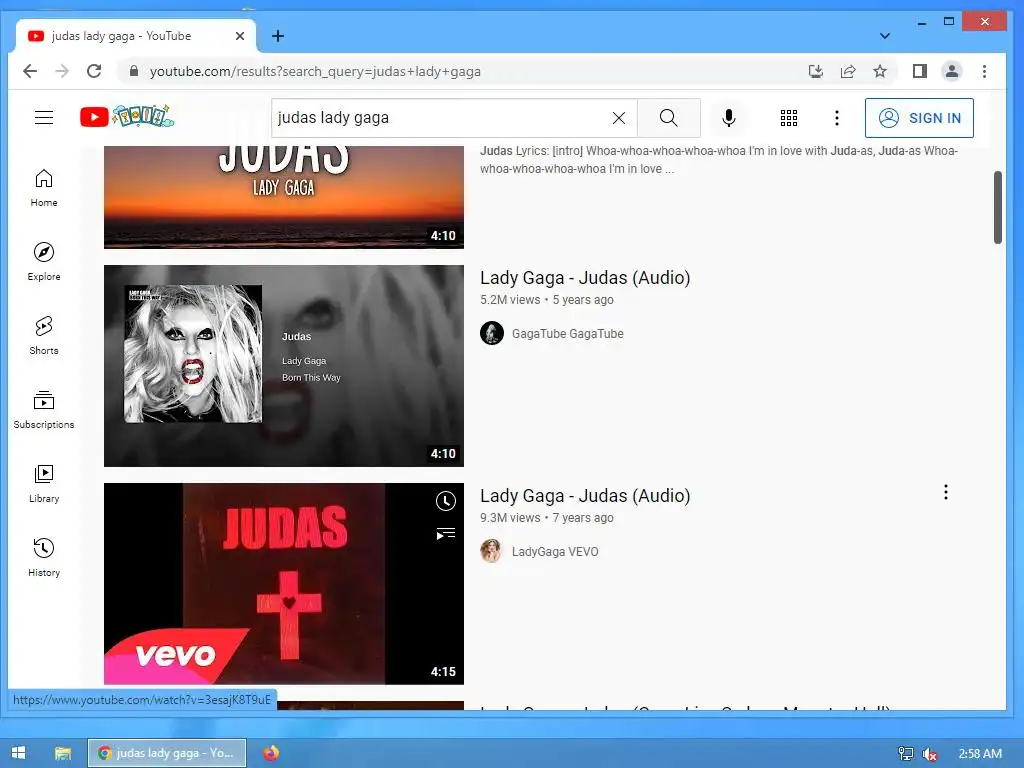Add vevo Judas video to Watch later
1024x768 pixels.
[445, 501]
